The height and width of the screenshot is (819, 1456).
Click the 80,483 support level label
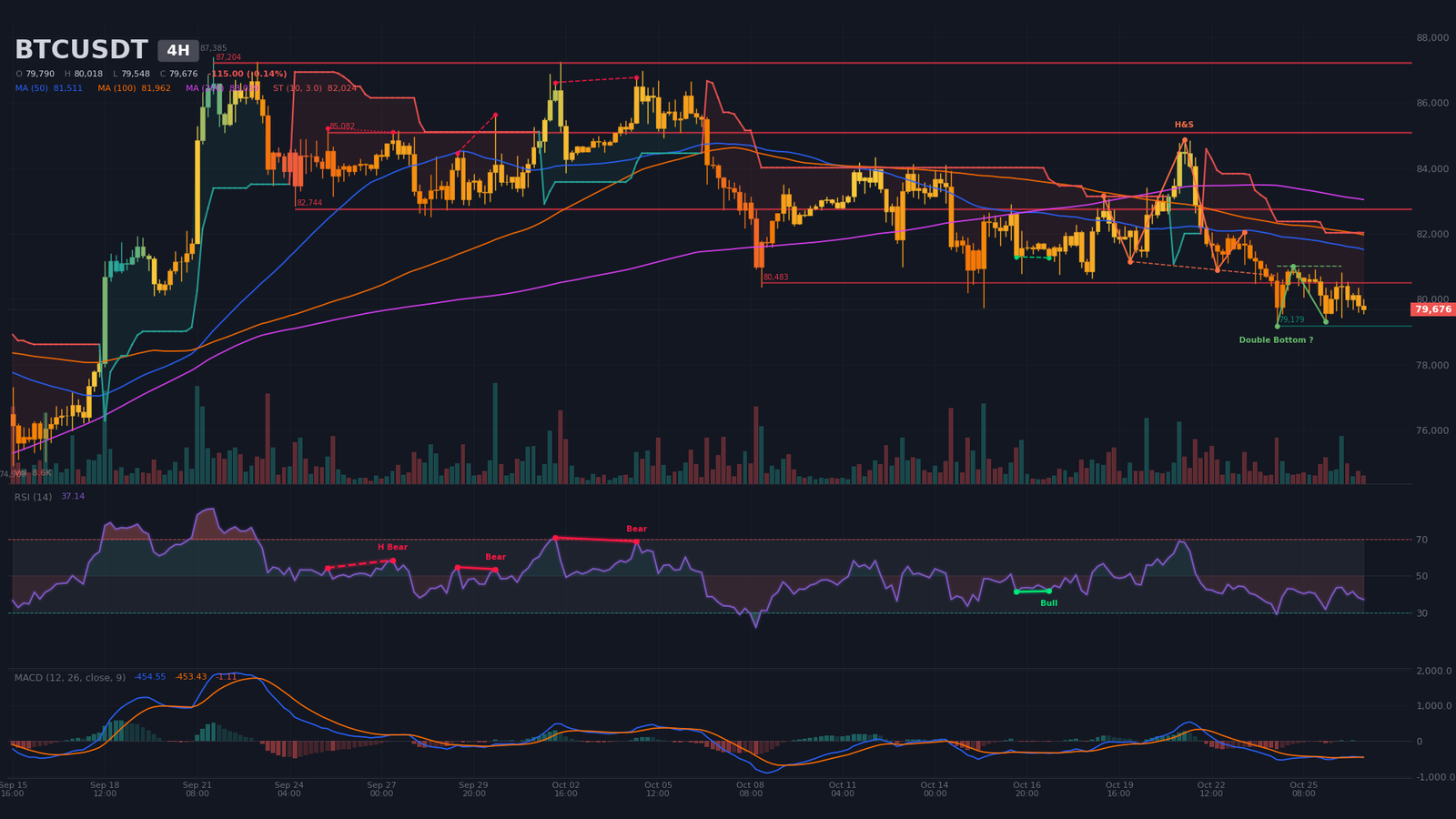pos(775,278)
